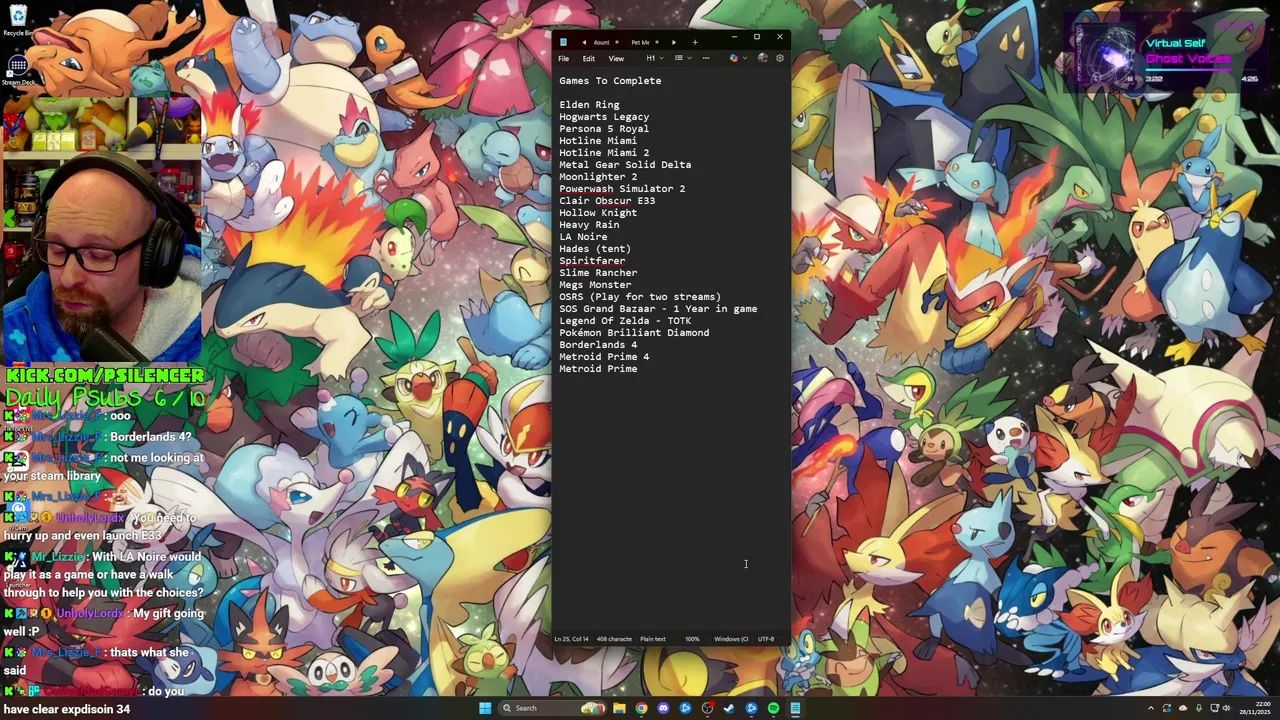The image size is (1280, 720).
Task: Place cursor on 'Clair Obscur E33' line
Action: pyautogui.click(x=607, y=201)
